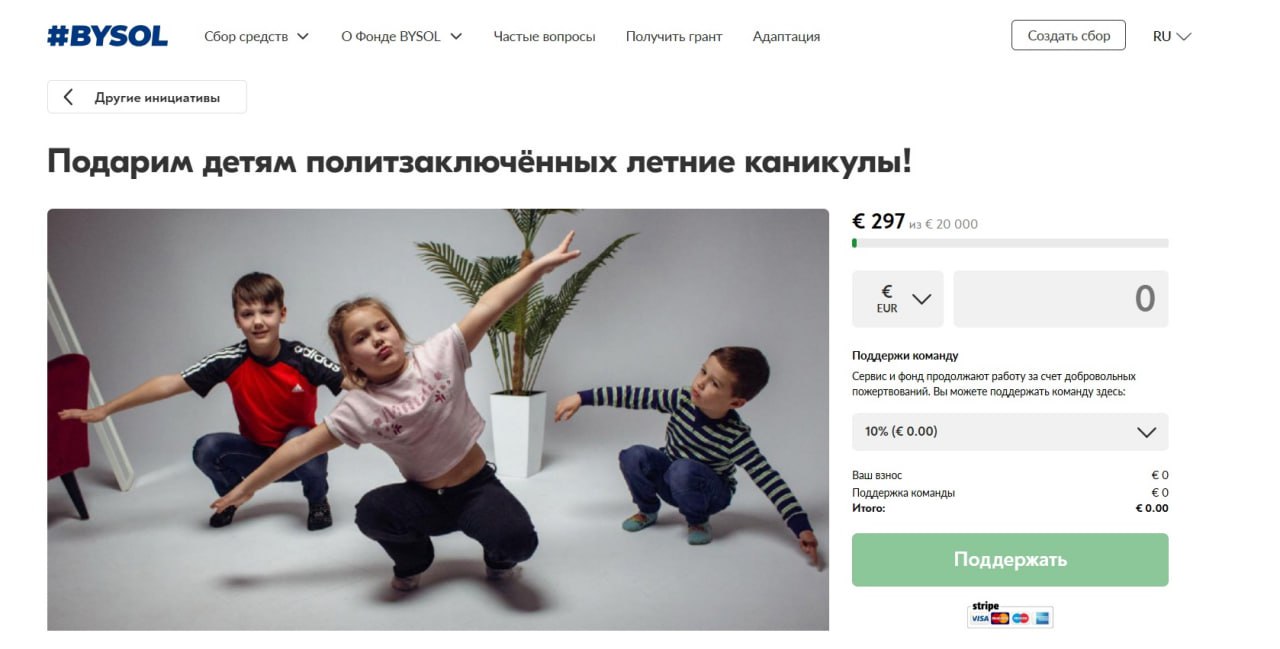The width and height of the screenshot is (1280, 649).
Task: Open the Получить грант page
Action: (x=674, y=36)
